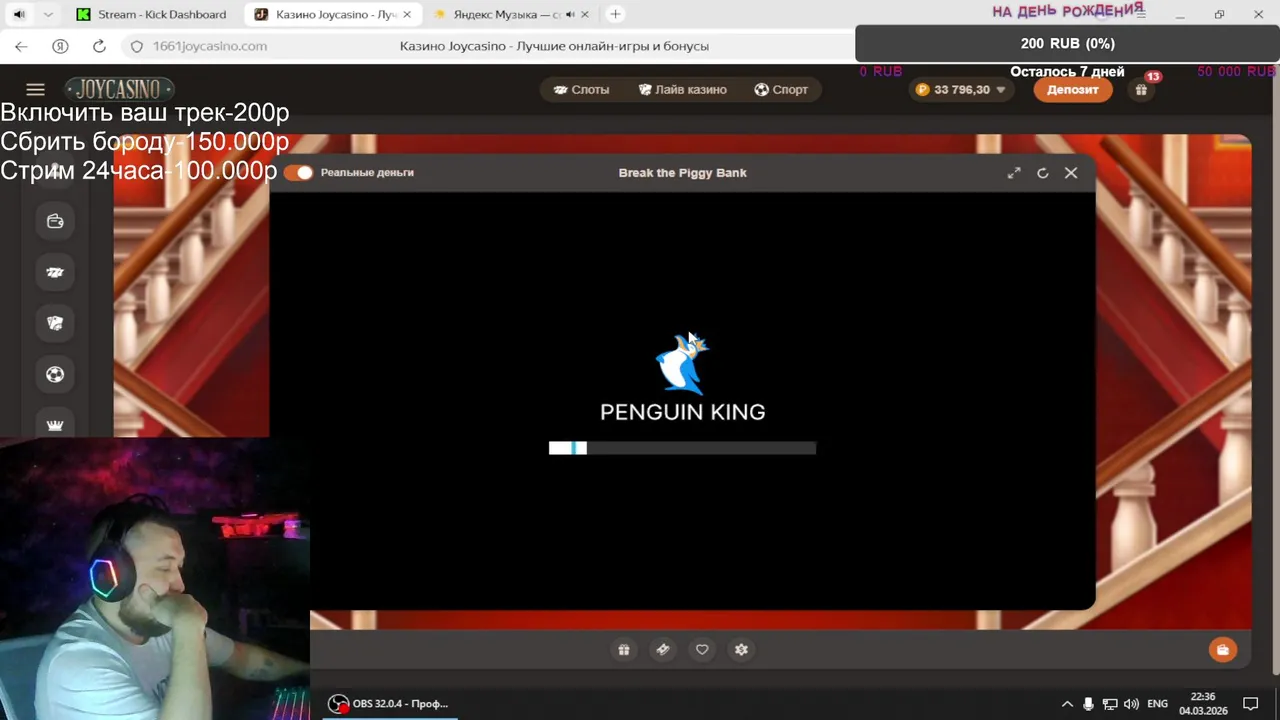Open the gift bonuses icon below the game
1280x720 pixels.
coord(623,650)
